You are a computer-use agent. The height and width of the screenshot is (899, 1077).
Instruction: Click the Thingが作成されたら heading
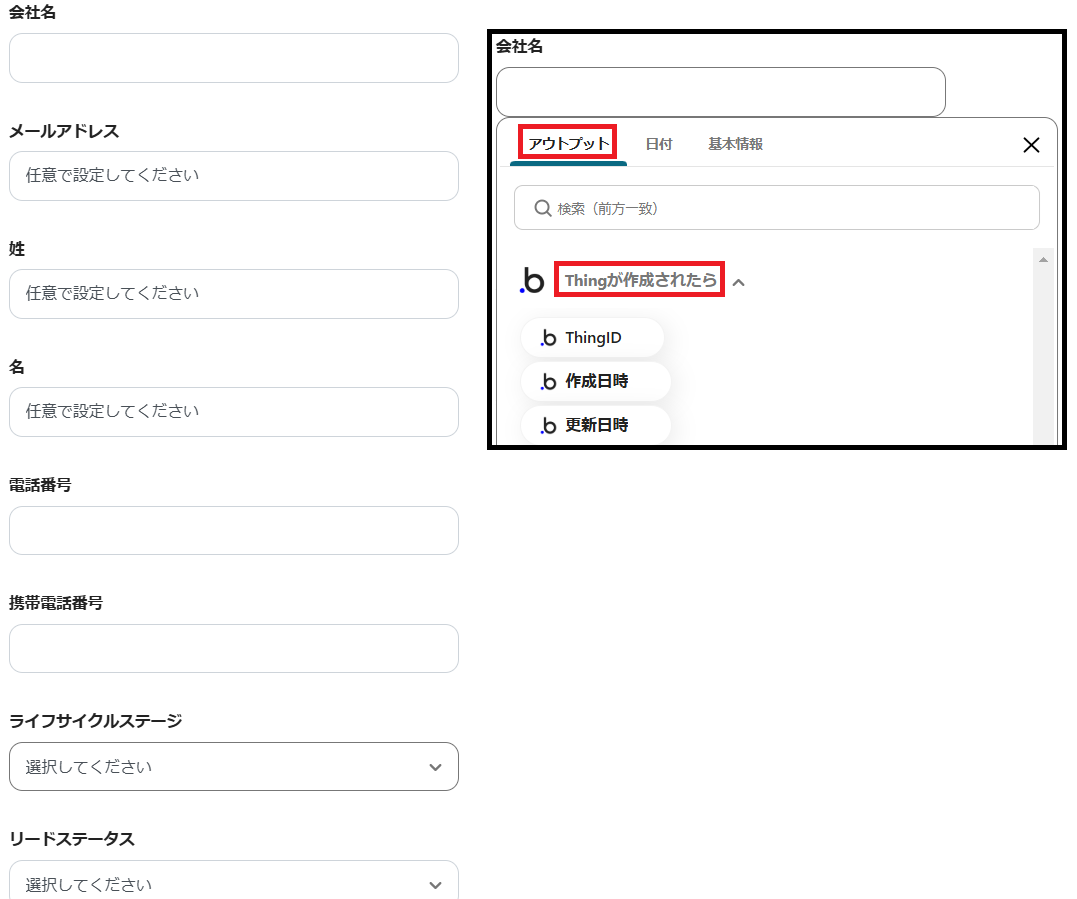tap(640, 281)
